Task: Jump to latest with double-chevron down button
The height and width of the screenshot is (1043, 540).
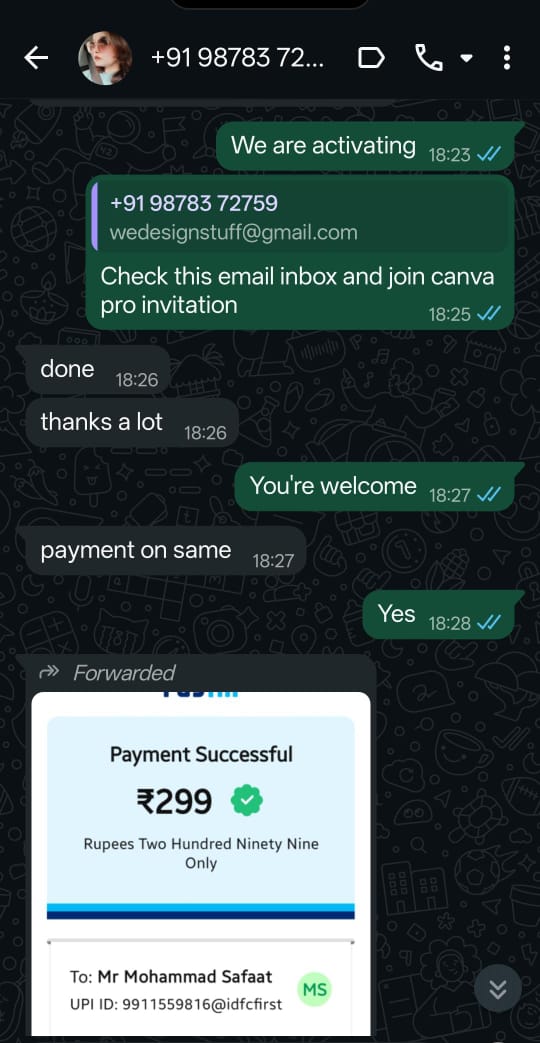Action: click(498, 989)
